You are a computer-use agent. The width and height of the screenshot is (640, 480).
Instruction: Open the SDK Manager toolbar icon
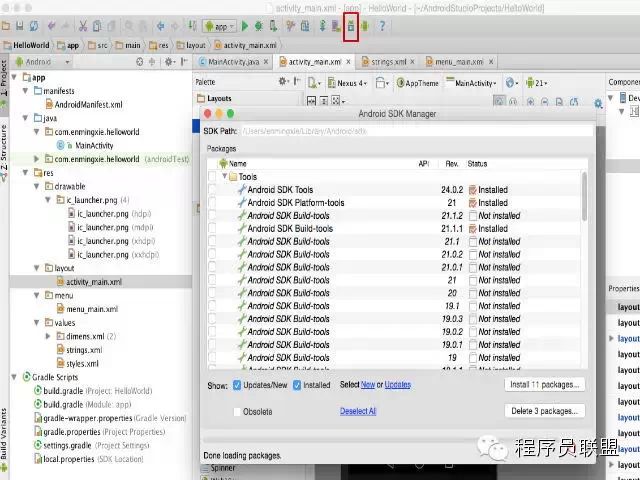(x=351, y=27)
